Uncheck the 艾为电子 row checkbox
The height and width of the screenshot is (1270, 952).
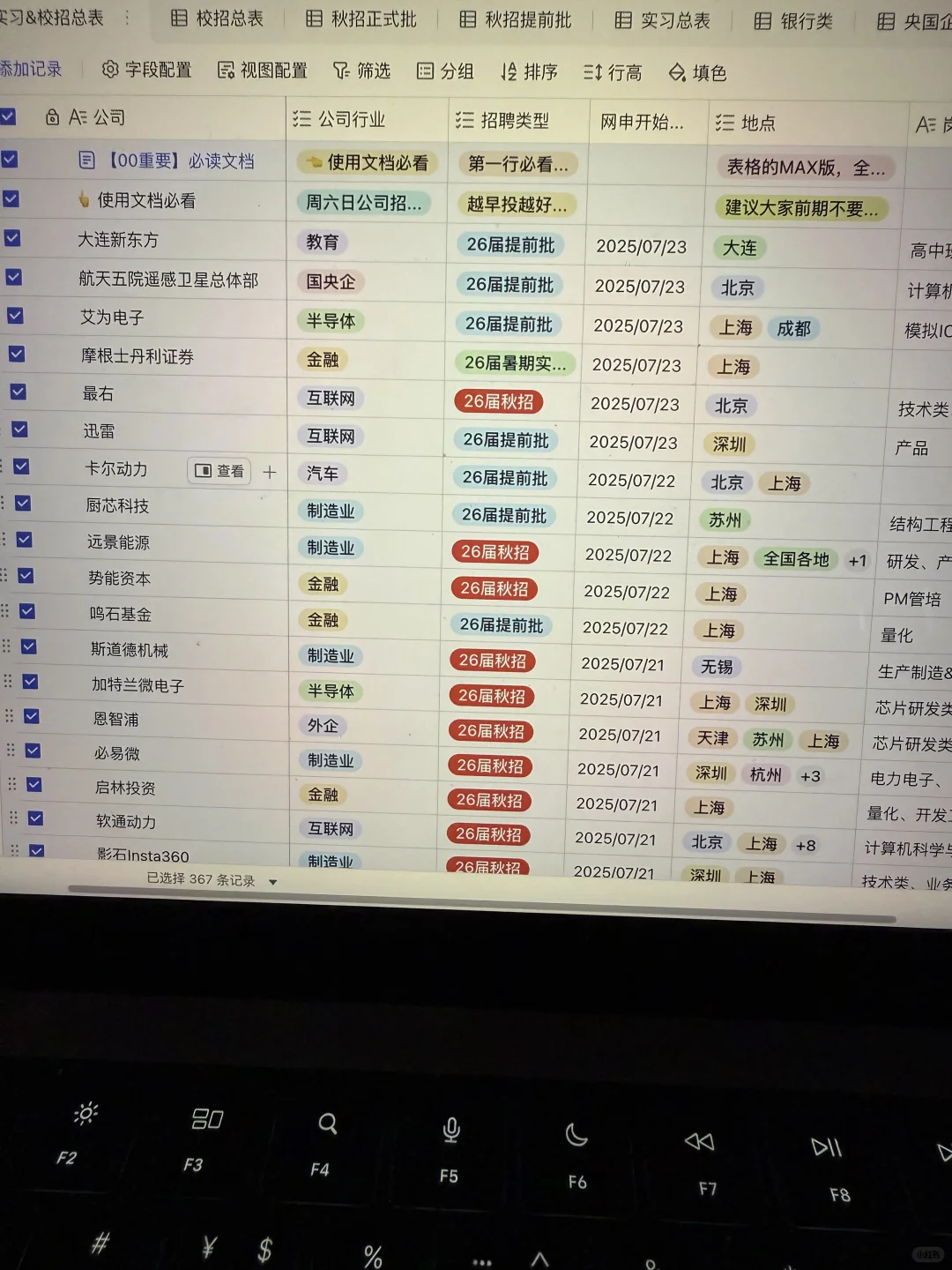[x=15, y=315]
